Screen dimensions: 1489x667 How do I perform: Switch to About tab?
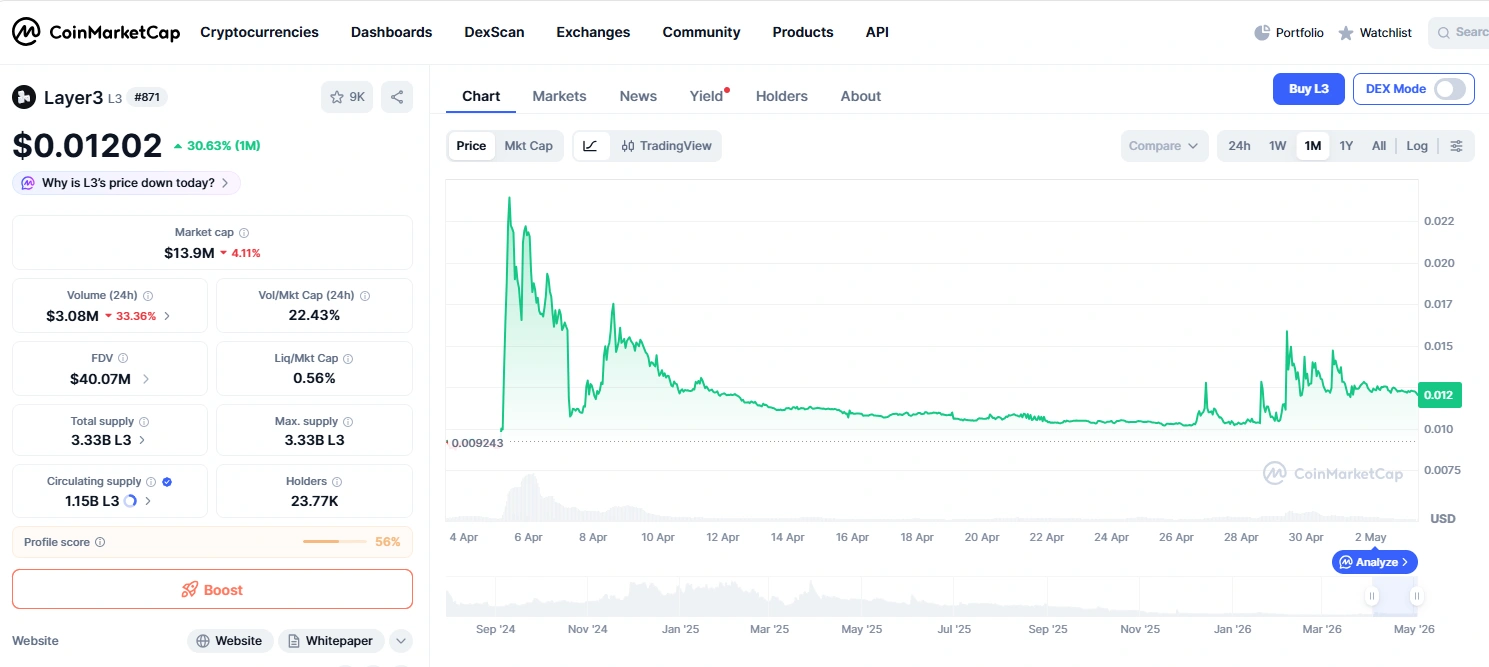tap(861, 96)
